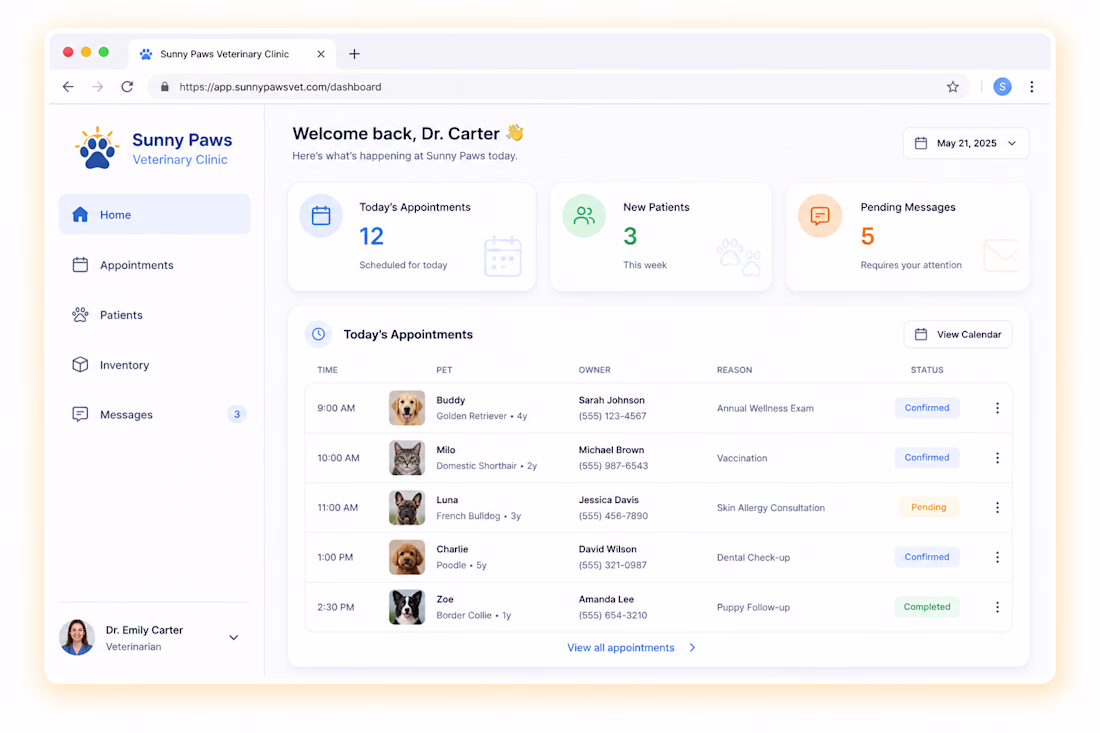Open the May 21, 2025 date dropdown
This screenshot has height=733, width=1100.
966,143
